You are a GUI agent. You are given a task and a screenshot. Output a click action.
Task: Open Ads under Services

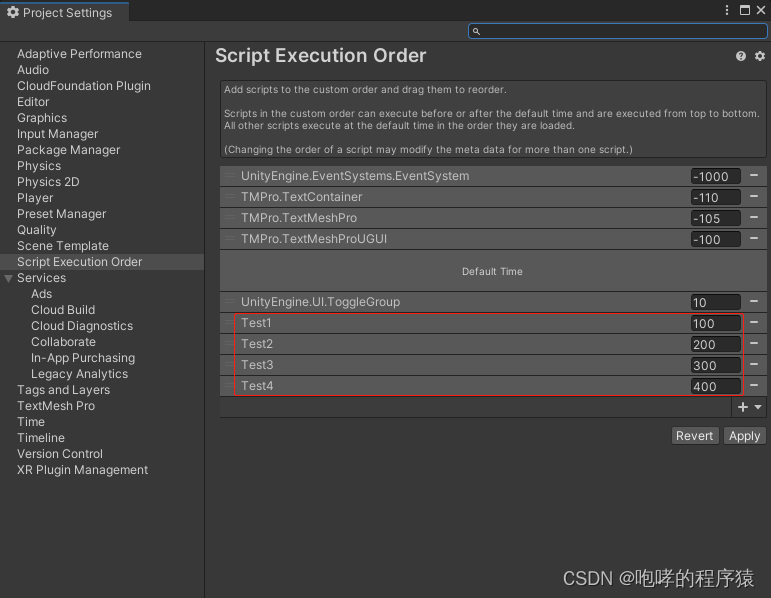(41, 294)
